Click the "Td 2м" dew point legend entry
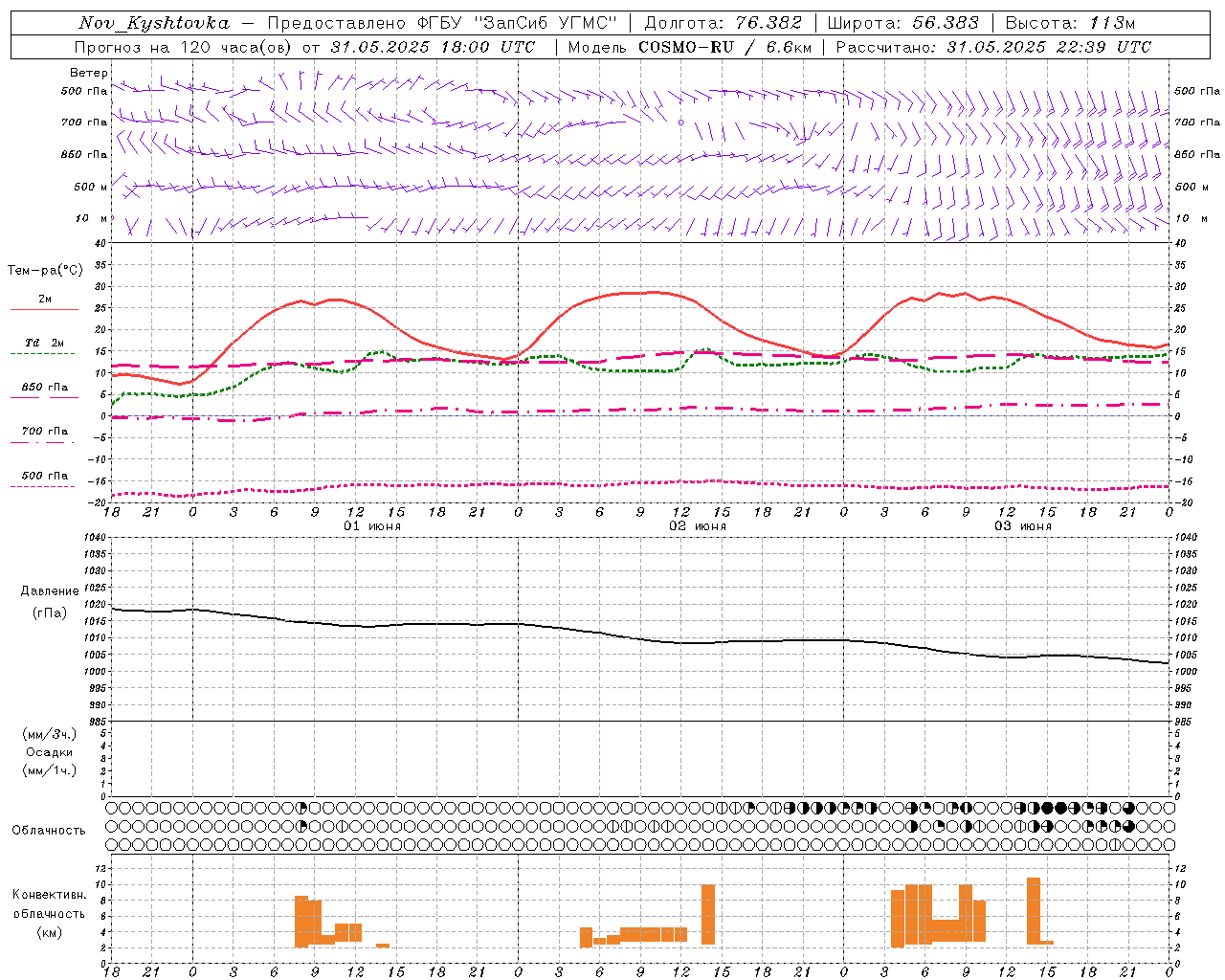 [x=44, y=343]
